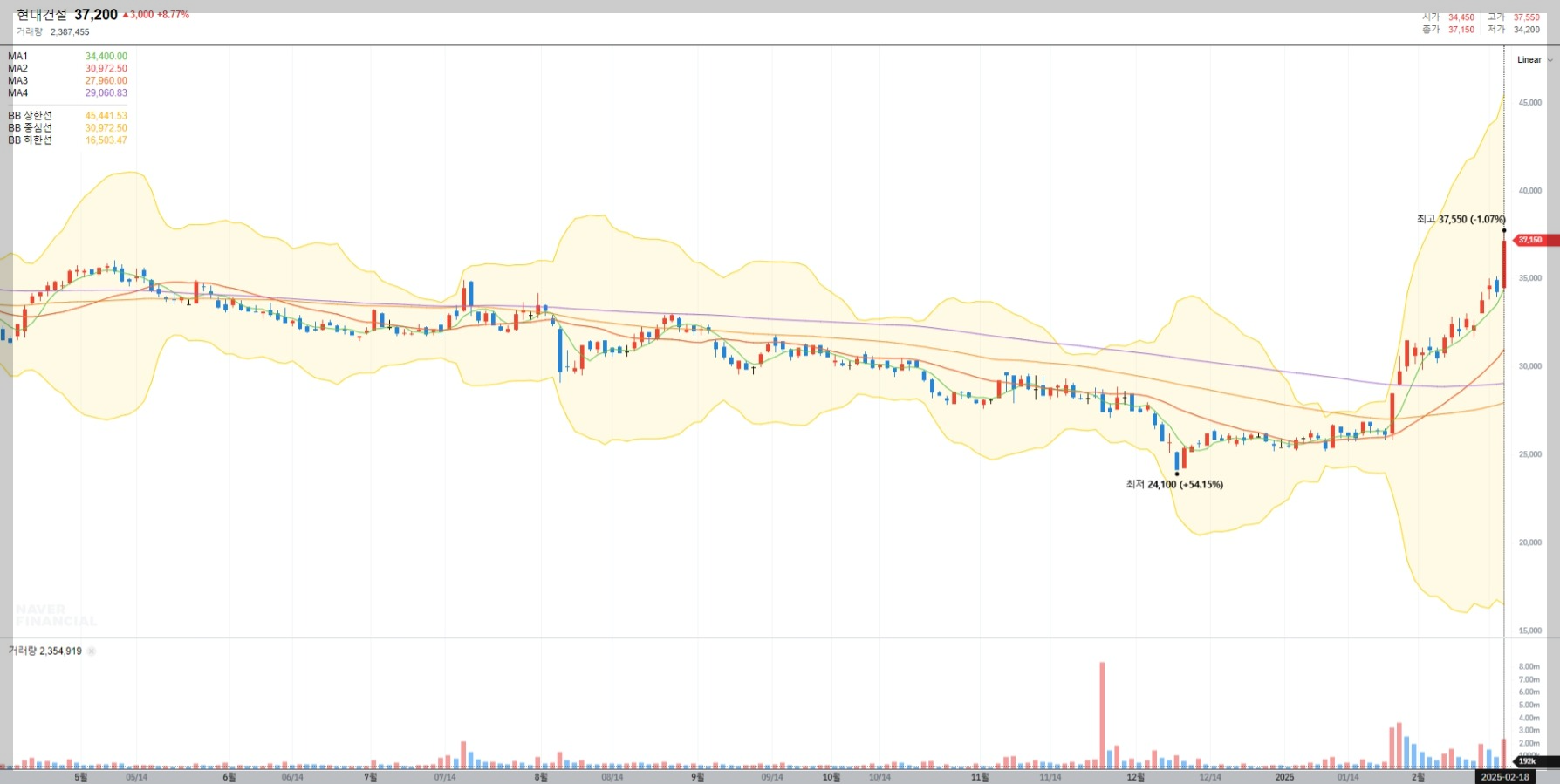Click the 5.00m volume axis label
Screen dimensions: 1560x784
[x=1529, y=706]
